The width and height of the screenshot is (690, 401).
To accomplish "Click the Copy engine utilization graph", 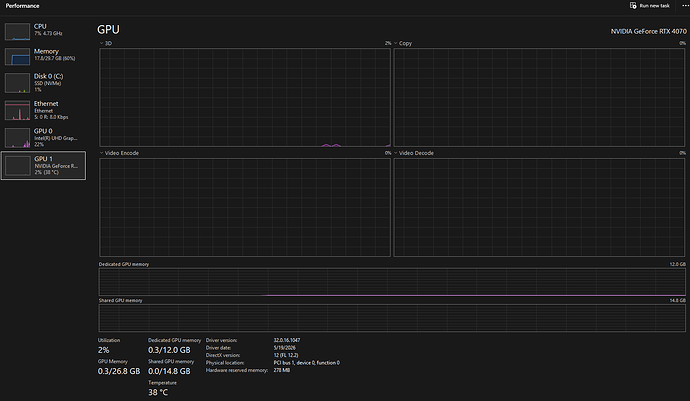I will click(x=539, y=97).
